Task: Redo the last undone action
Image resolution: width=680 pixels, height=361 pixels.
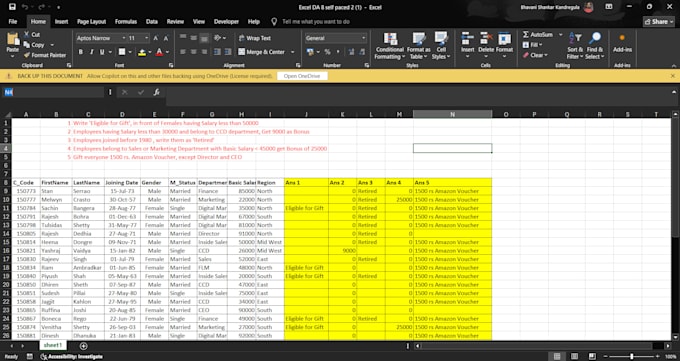Action: click(x=42, y=7)
